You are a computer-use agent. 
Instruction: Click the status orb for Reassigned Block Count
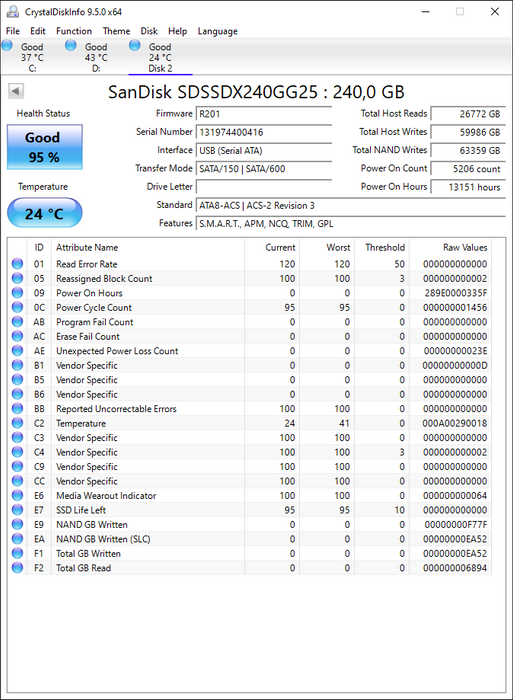pyautogui.click(x=17, y=278)
